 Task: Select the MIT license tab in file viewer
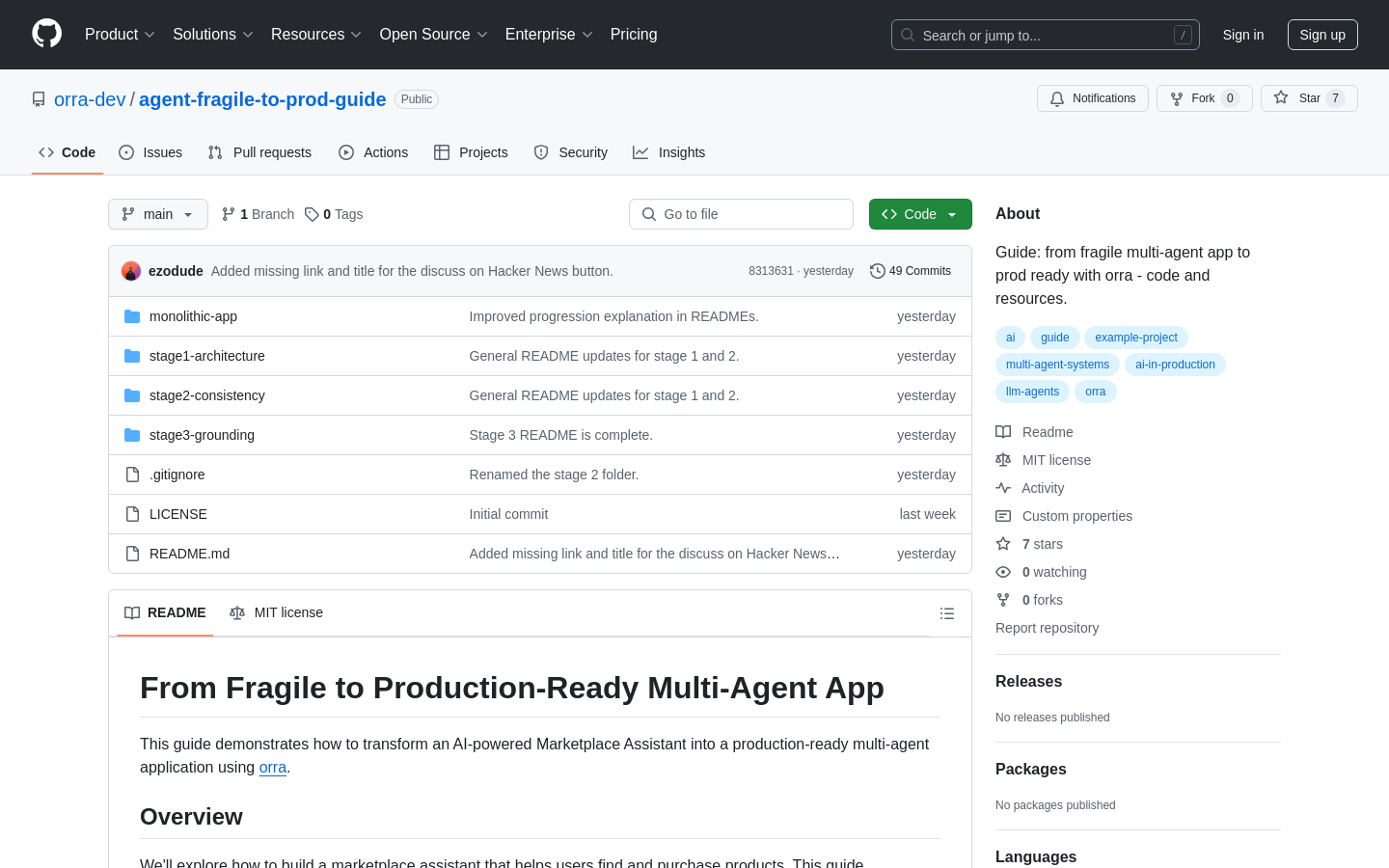(276, 613)
